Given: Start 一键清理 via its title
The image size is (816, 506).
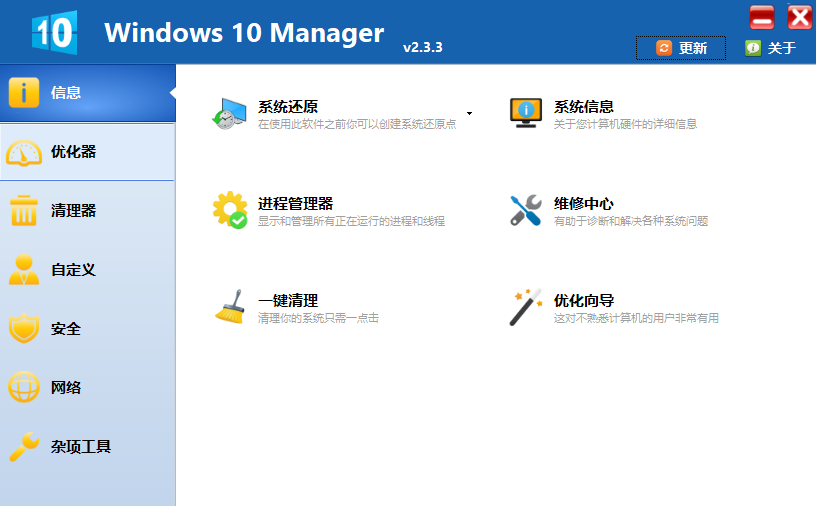Looking at the screenshot, I should (x=288, y=300).
